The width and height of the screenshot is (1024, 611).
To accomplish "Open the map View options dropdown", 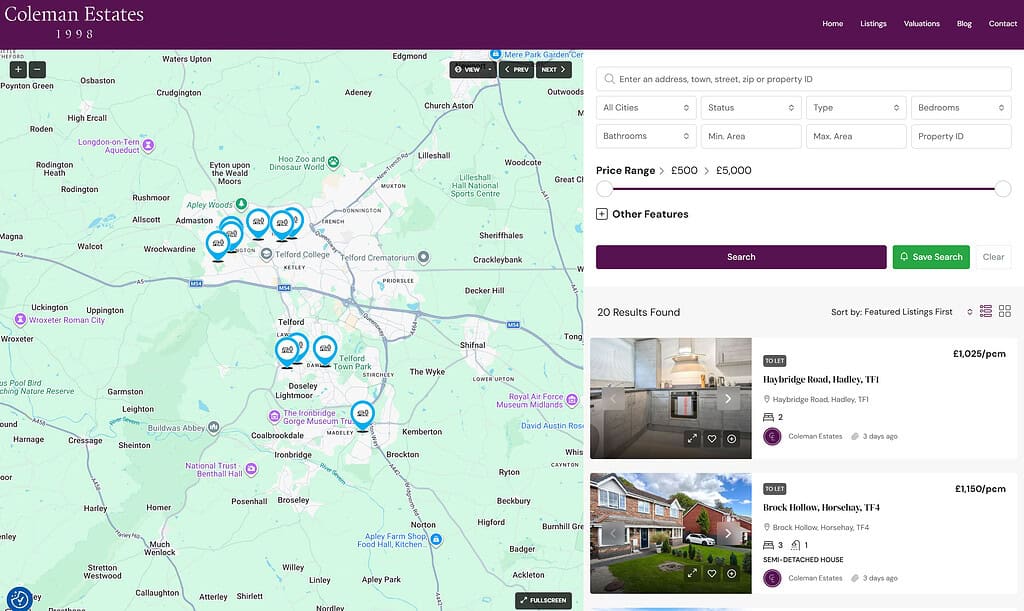I will 473,69.
